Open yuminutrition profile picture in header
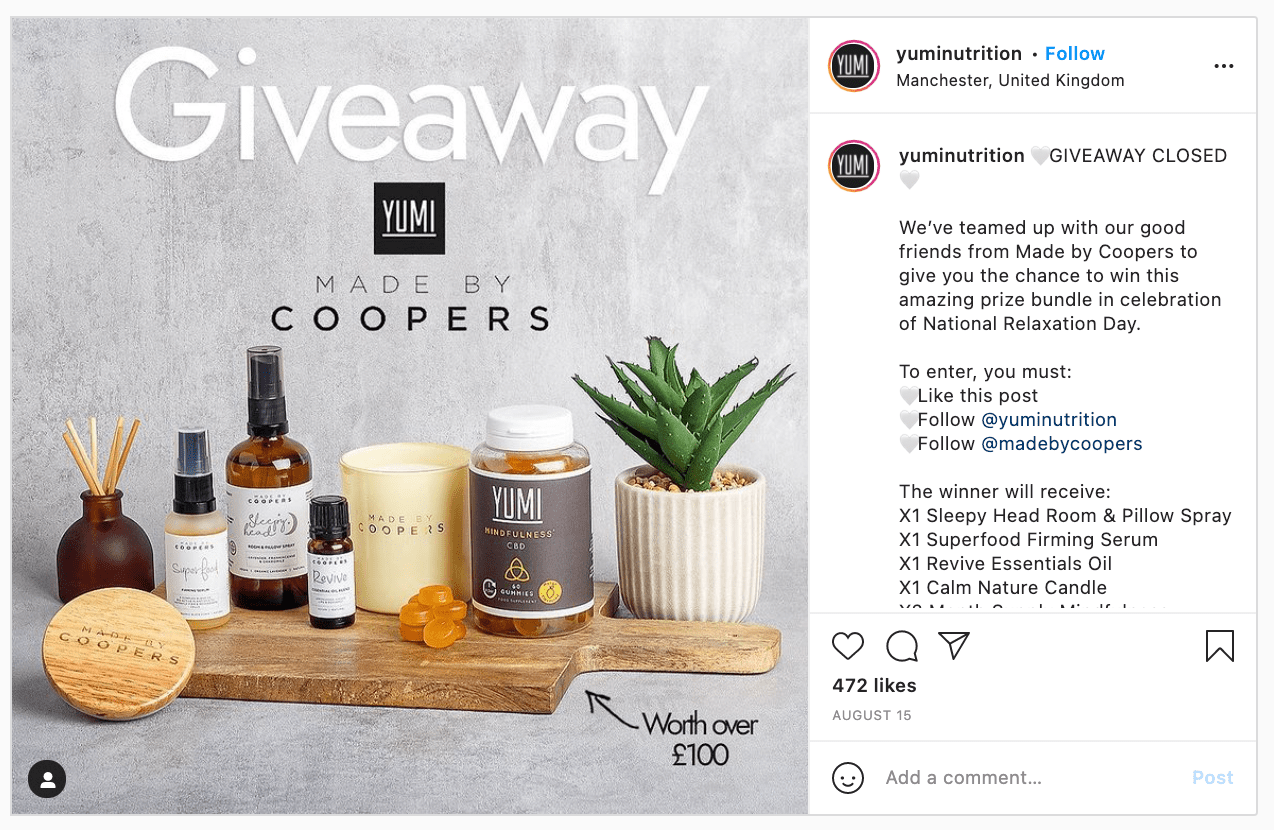This screenshot has width=1274, height=830. tap(854, 66)
